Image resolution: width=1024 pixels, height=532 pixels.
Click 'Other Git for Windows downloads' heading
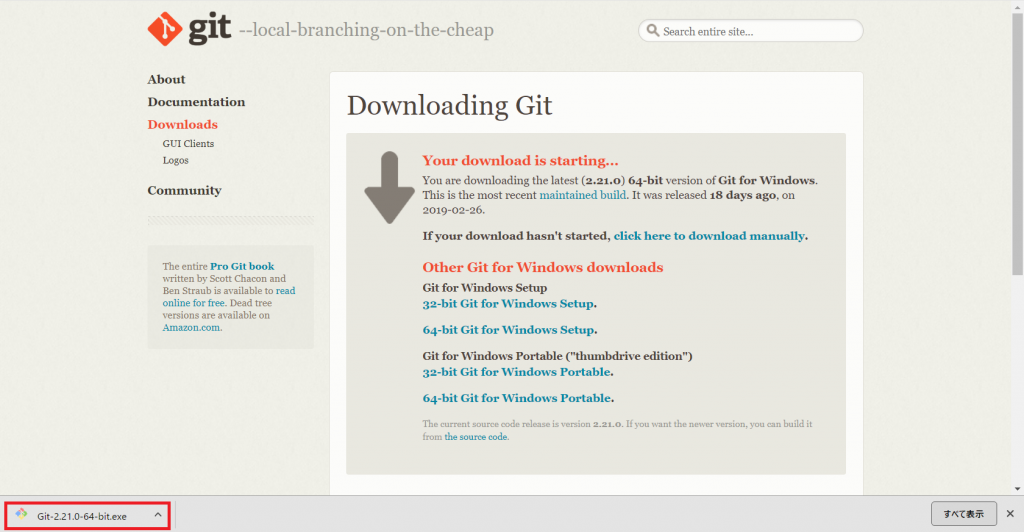pyautogui.click(x=543, y=267)
